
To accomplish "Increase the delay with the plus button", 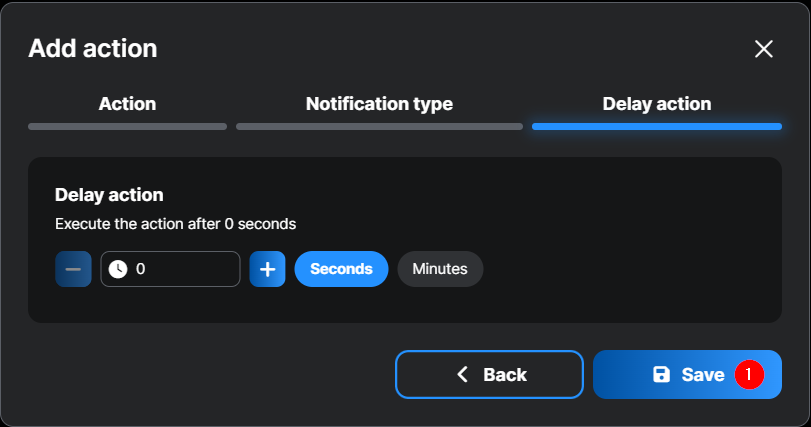I will coord(267,269).
